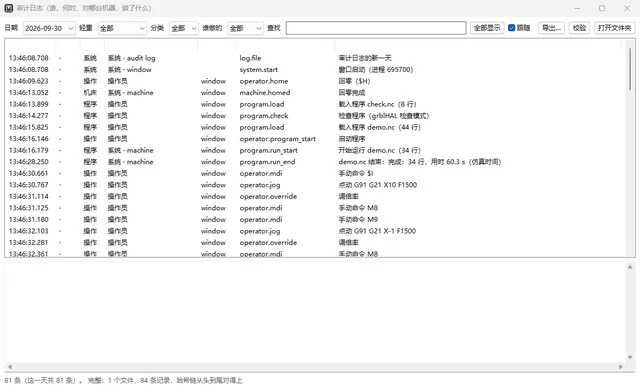640x391 pixels.
Task: Click the 查找 search input field
Action: [x=376, y=28]
